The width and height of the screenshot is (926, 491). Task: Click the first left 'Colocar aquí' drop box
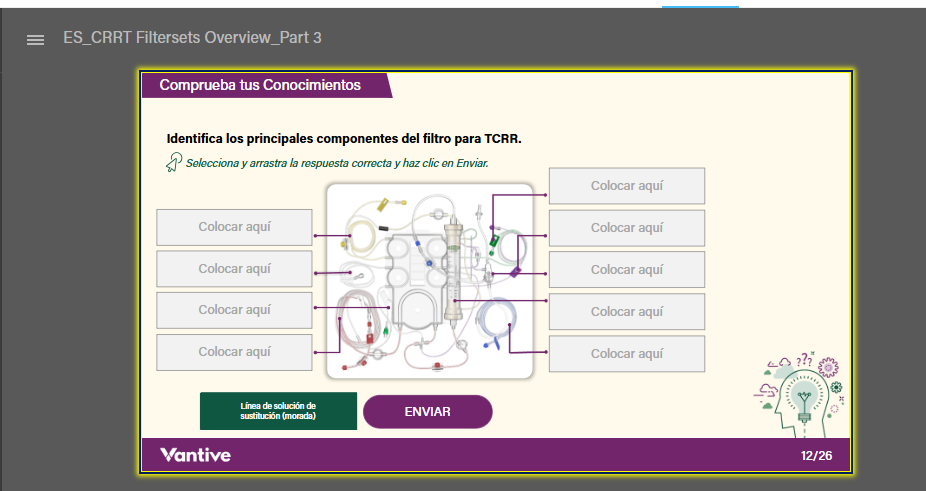pos(234,227)
